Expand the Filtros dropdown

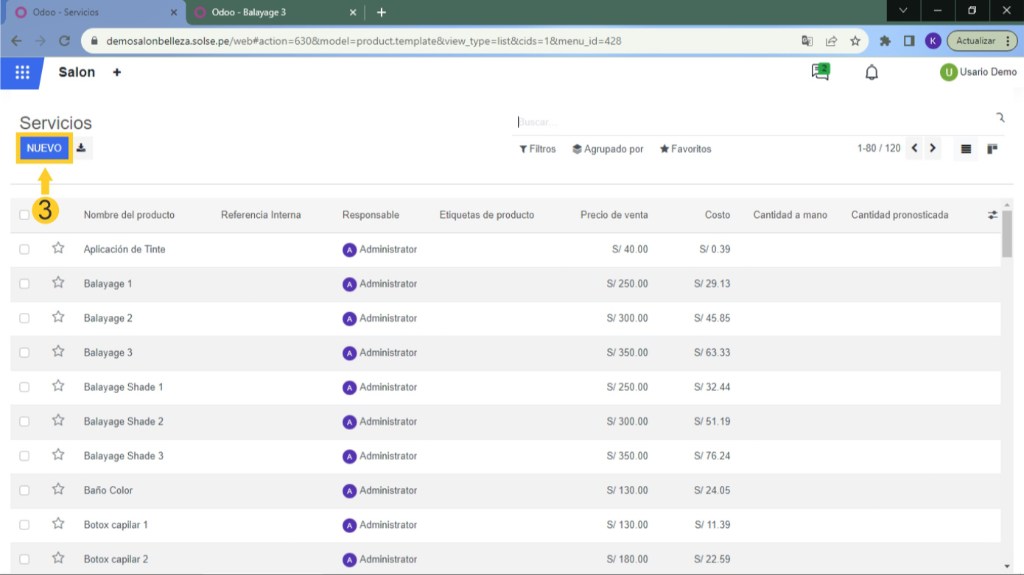coord(537,149)
